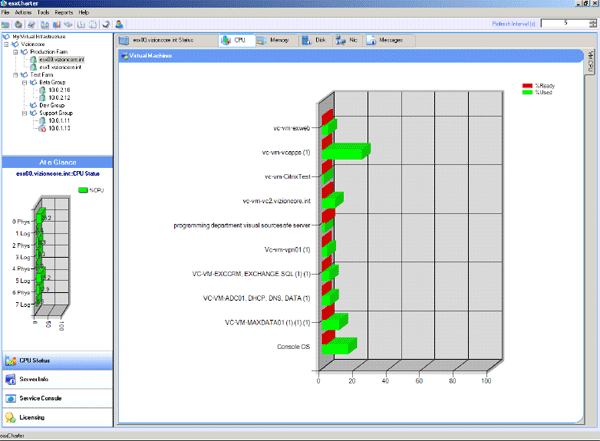Click the Refresh Interval input field
Screen dimensions: 600x441
click(566, 22)
